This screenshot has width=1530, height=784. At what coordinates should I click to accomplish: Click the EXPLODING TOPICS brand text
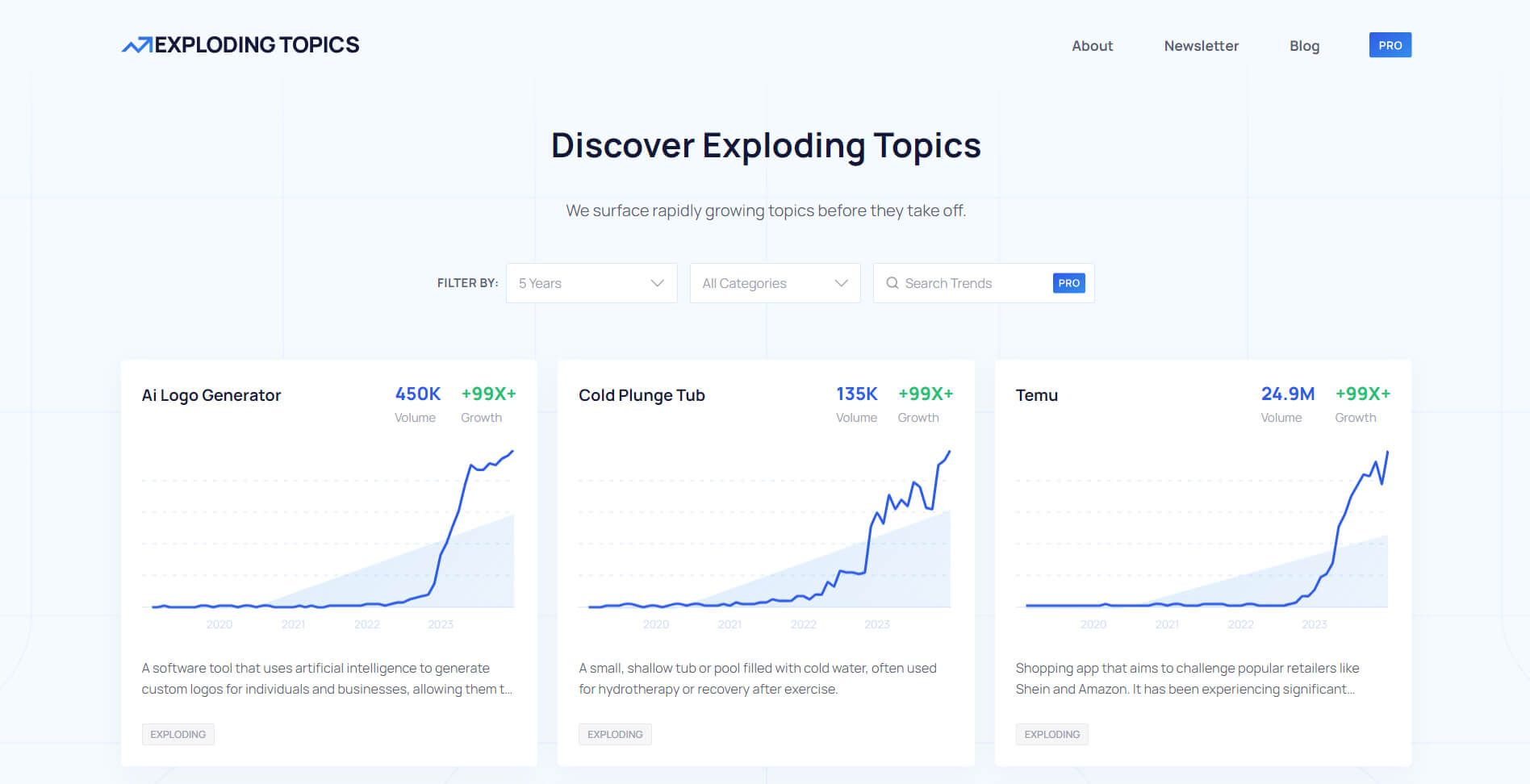point(257,45)
